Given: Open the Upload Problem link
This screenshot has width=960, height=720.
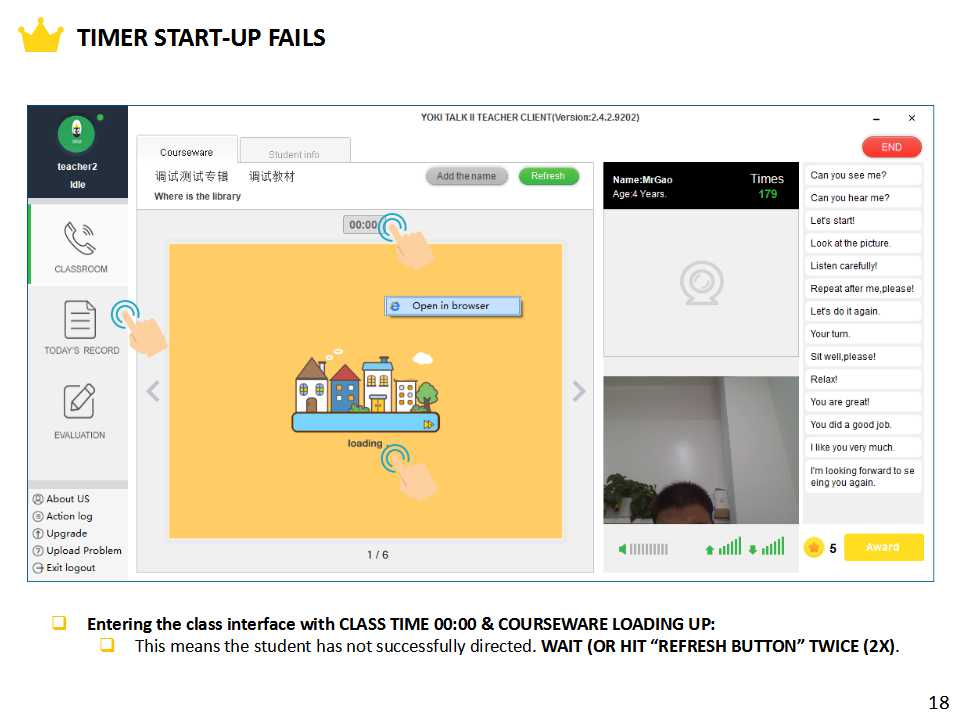Looking at the screenshot, I should [x=78, y=550].
